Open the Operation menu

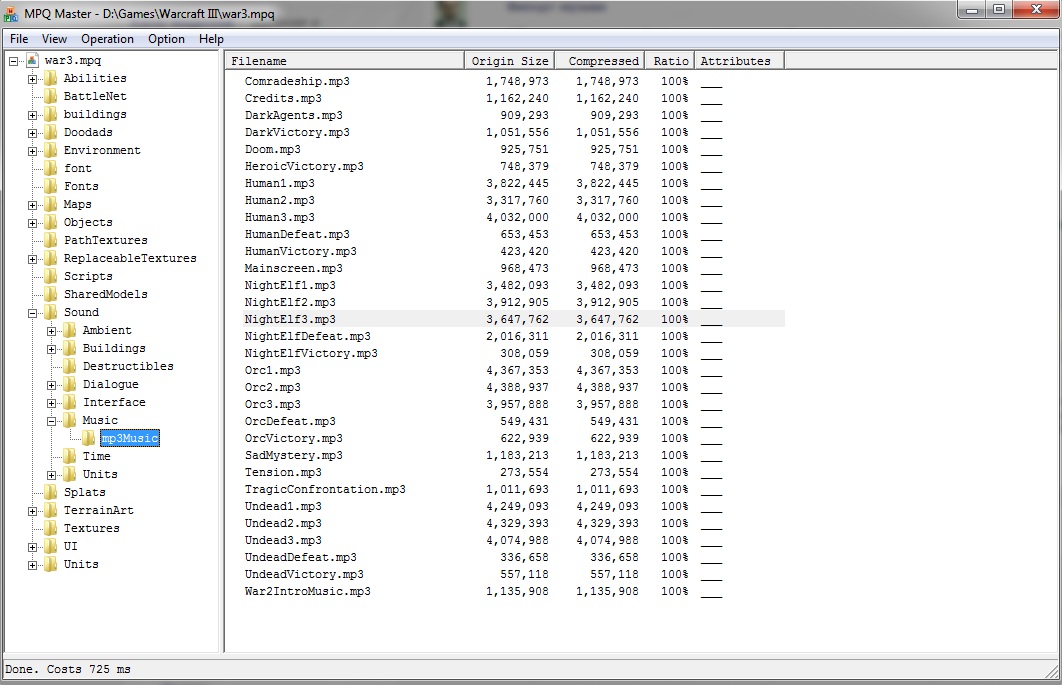point(107,39)
